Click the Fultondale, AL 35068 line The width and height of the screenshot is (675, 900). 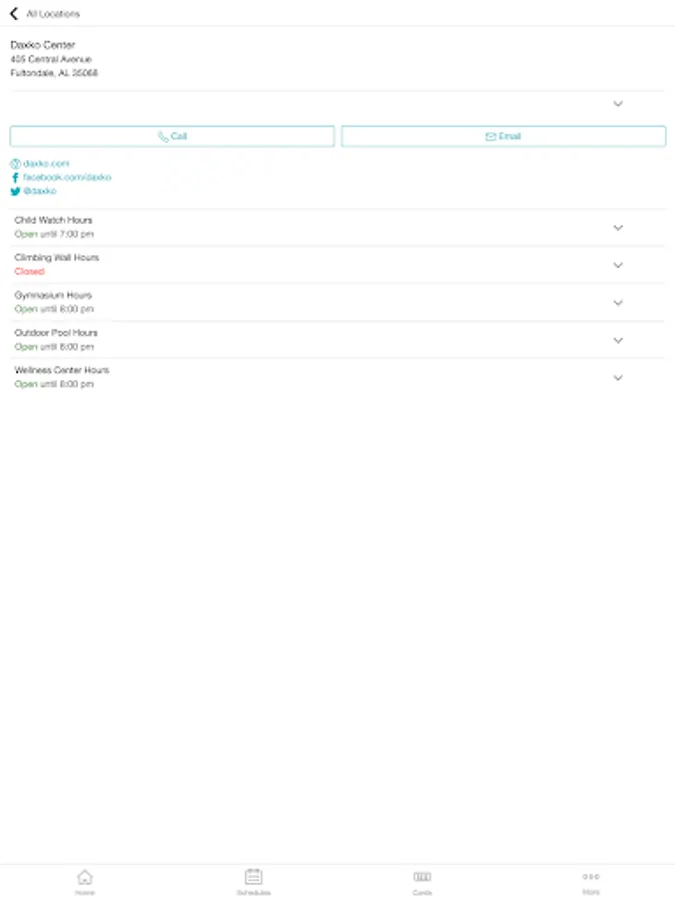point(54,73)
